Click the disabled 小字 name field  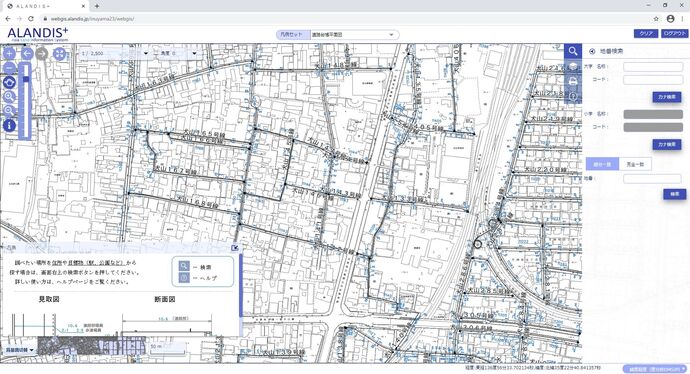653,114
